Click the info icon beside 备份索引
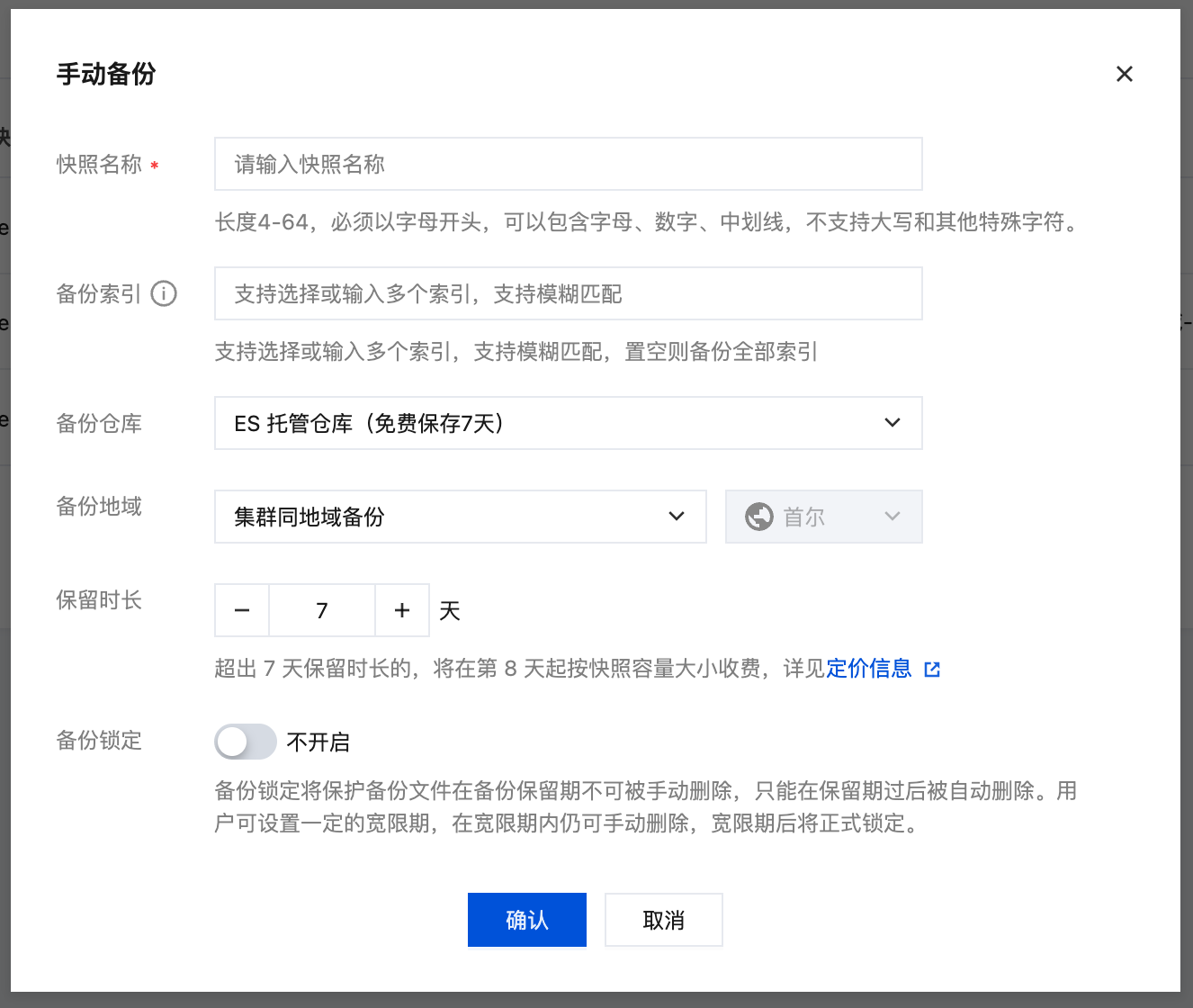1193x1008 pixels. coord(164,293)
